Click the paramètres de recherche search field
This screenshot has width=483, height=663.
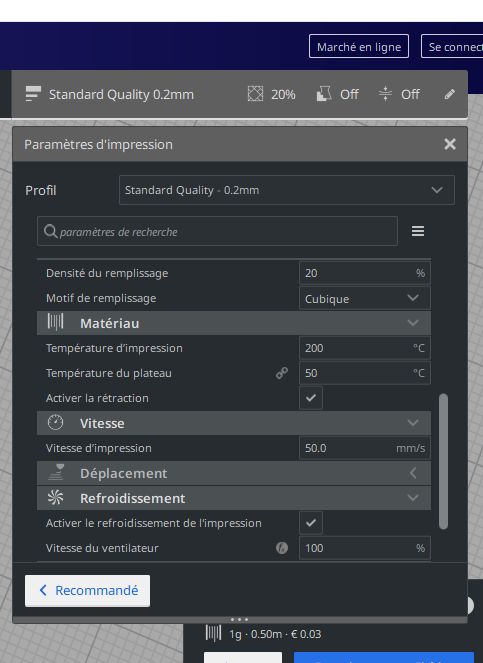217,231
